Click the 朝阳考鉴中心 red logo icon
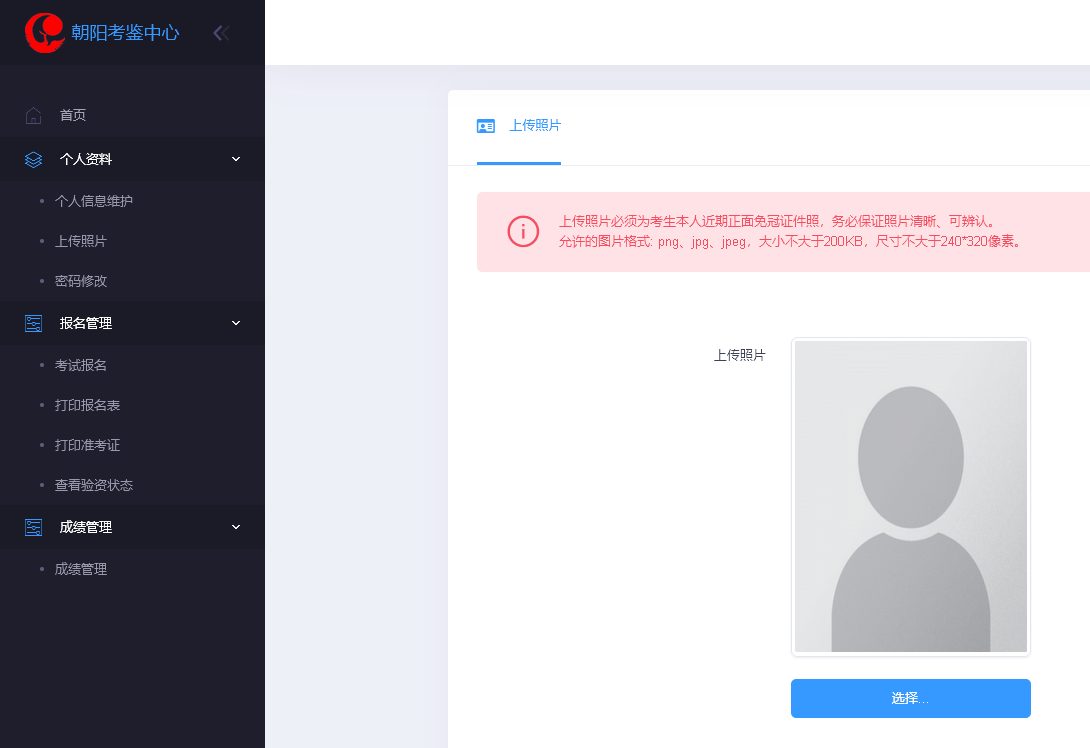Image resolution: width=1090 pixels, height=748 pixels. click(x=45, y=33)
